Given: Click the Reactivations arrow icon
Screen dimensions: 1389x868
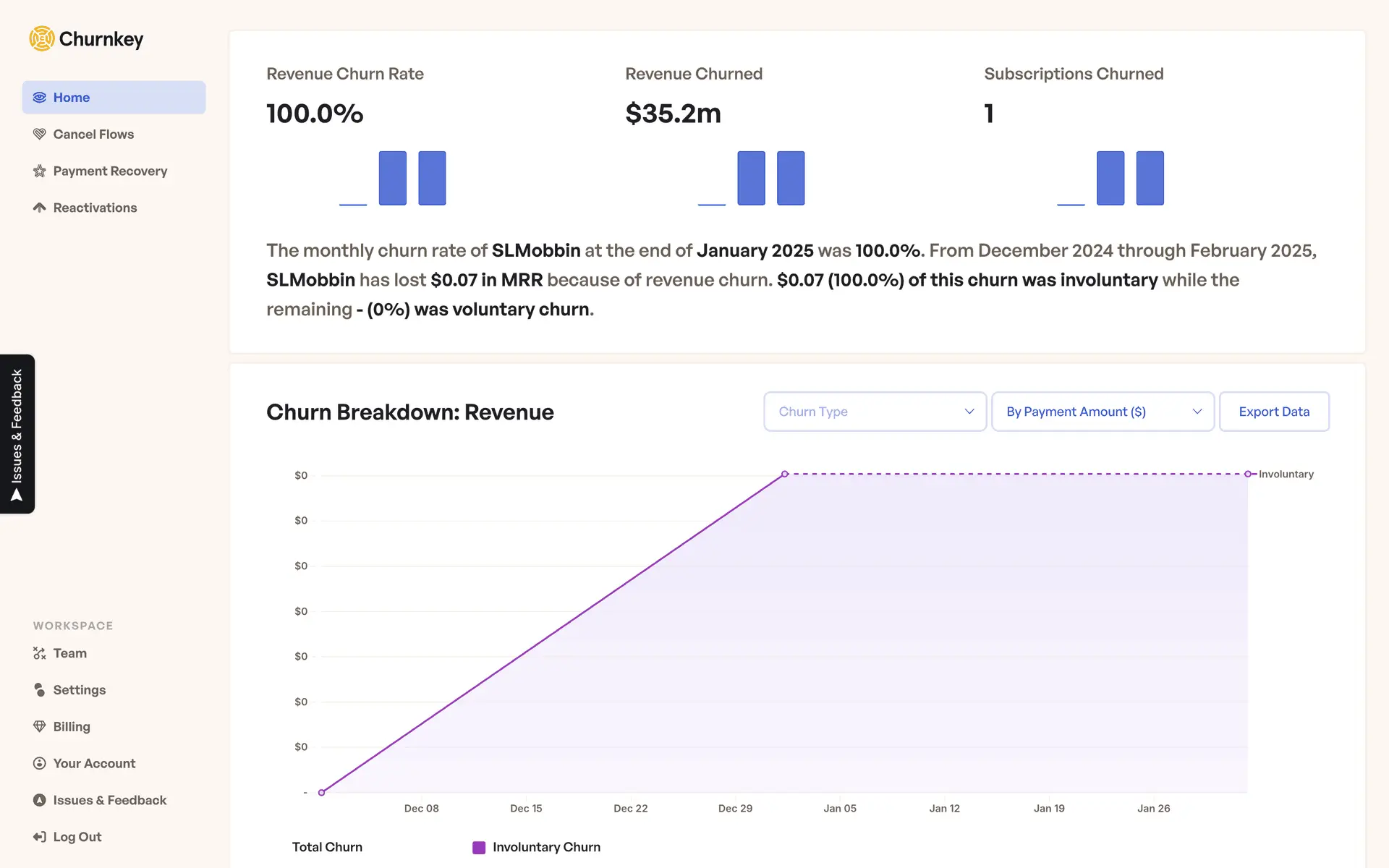Looking at the screenshot, I should (40, 208).
